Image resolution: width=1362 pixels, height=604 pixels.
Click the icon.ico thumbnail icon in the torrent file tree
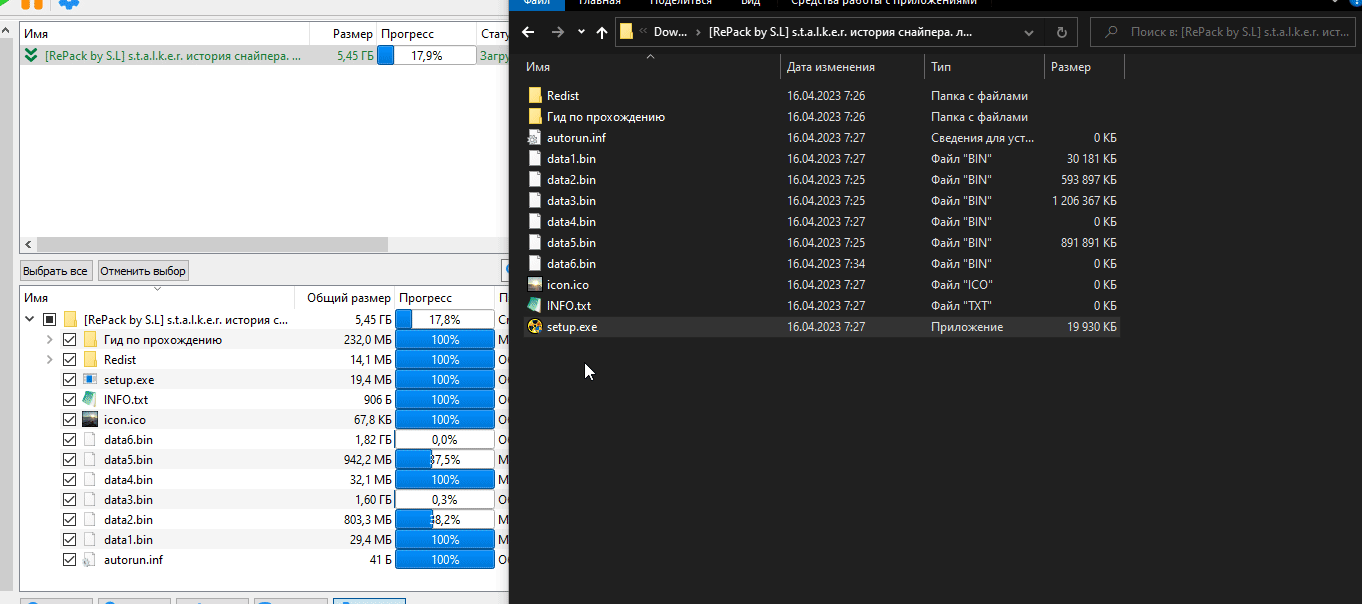90,420
